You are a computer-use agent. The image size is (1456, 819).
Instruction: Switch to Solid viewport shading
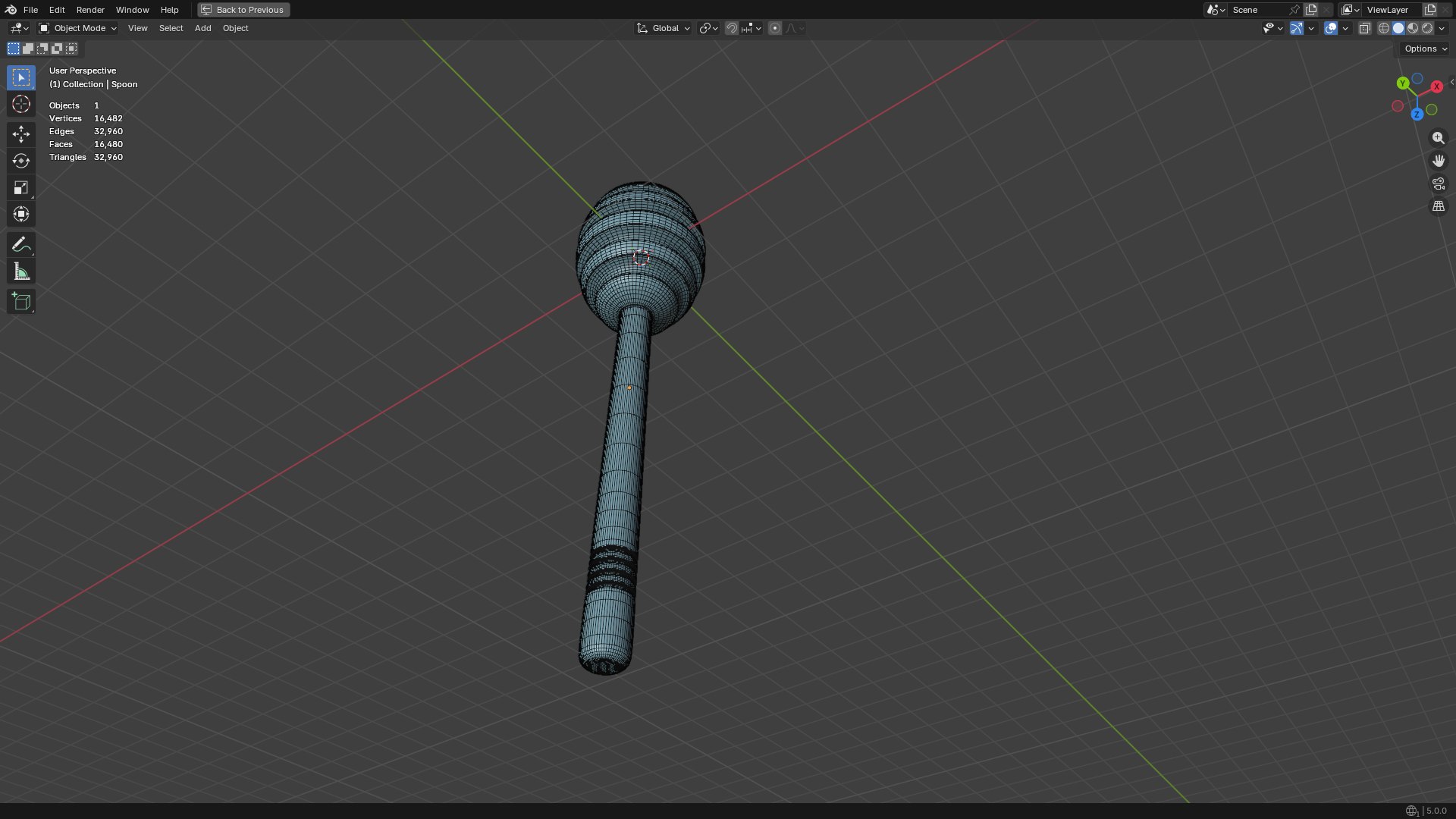(x=1398, y=28)
